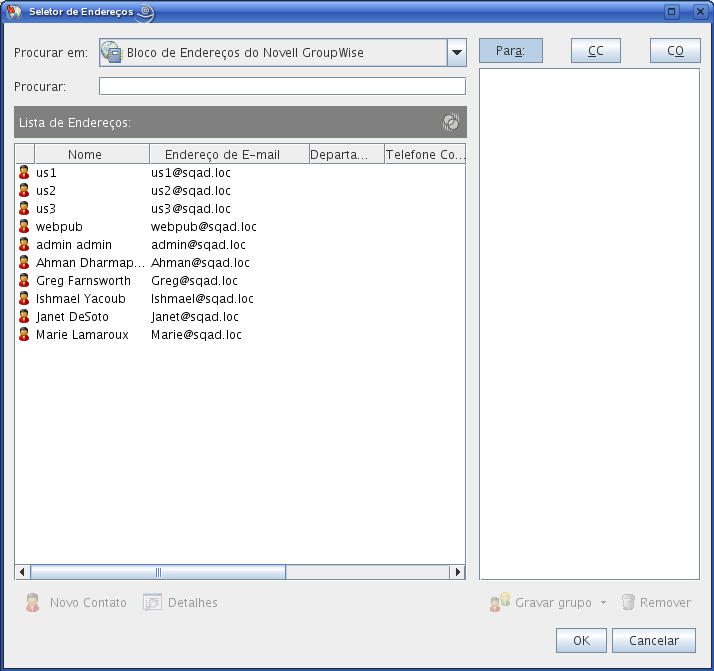Click the application icon in title bar
Viewport: 714px width, 671px height.
pyautogui.click(x=14, y=11)
